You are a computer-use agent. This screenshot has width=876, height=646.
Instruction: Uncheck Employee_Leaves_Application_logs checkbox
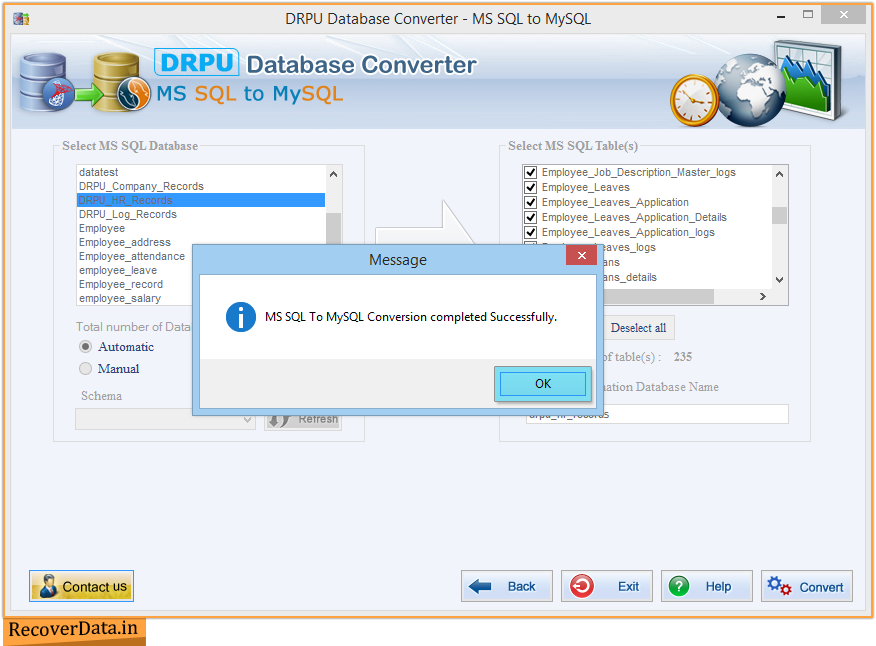(x=531, y=232)
